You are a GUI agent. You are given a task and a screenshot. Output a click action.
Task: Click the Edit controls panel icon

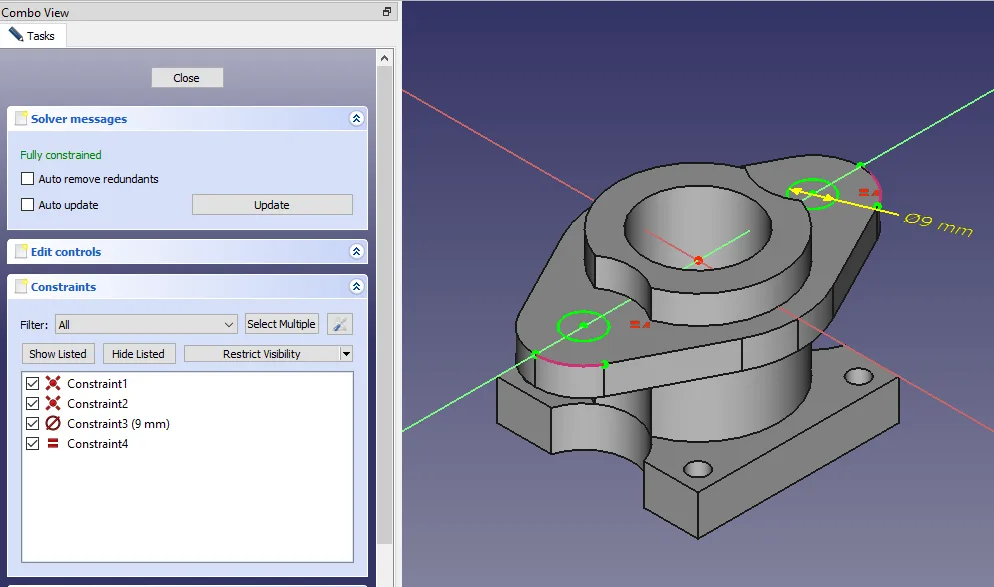coord(21,252)
